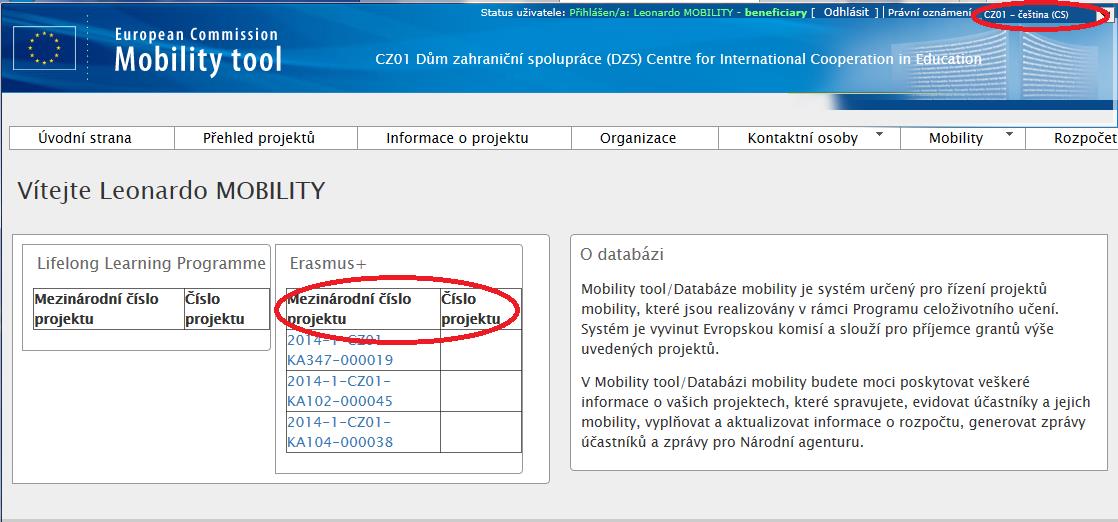1118x522 pixels.
Task: Expand the Mobility dropdown menu
Action: (x=963, y=138)
